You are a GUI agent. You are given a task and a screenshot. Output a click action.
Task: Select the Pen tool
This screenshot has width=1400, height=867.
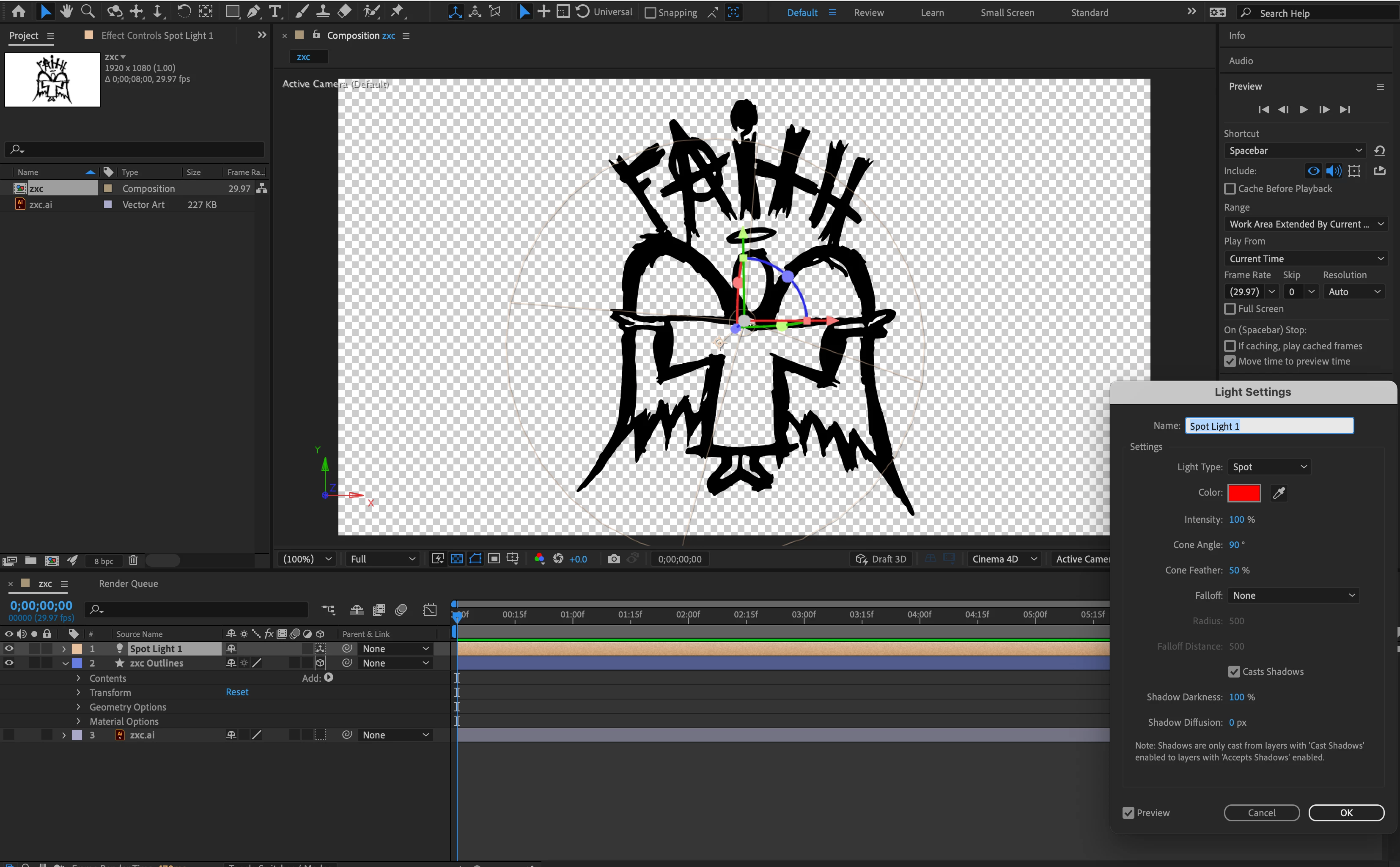pos(253,11)
